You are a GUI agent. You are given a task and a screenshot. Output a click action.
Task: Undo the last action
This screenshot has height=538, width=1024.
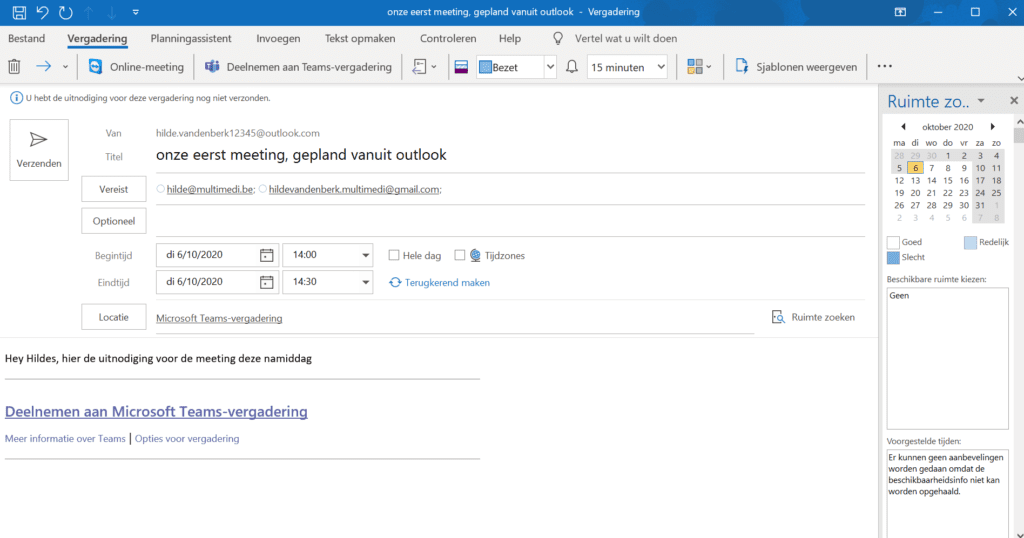tap(42, 12)
